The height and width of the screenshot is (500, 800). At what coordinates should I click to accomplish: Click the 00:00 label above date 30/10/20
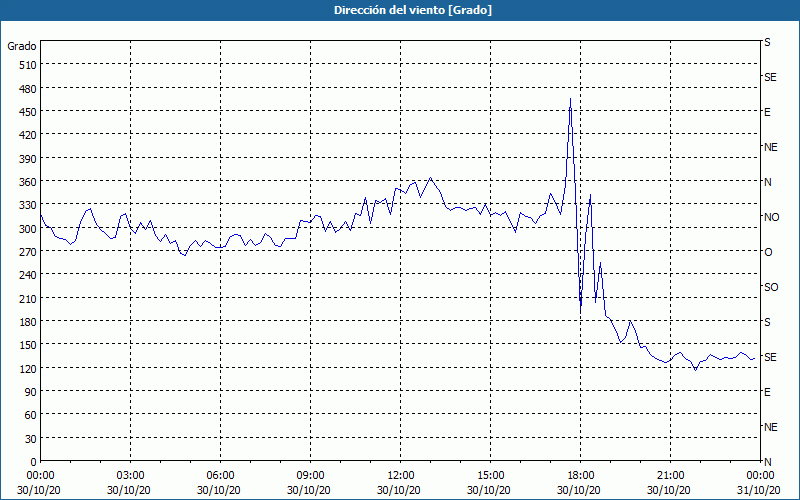click(40, 476)
